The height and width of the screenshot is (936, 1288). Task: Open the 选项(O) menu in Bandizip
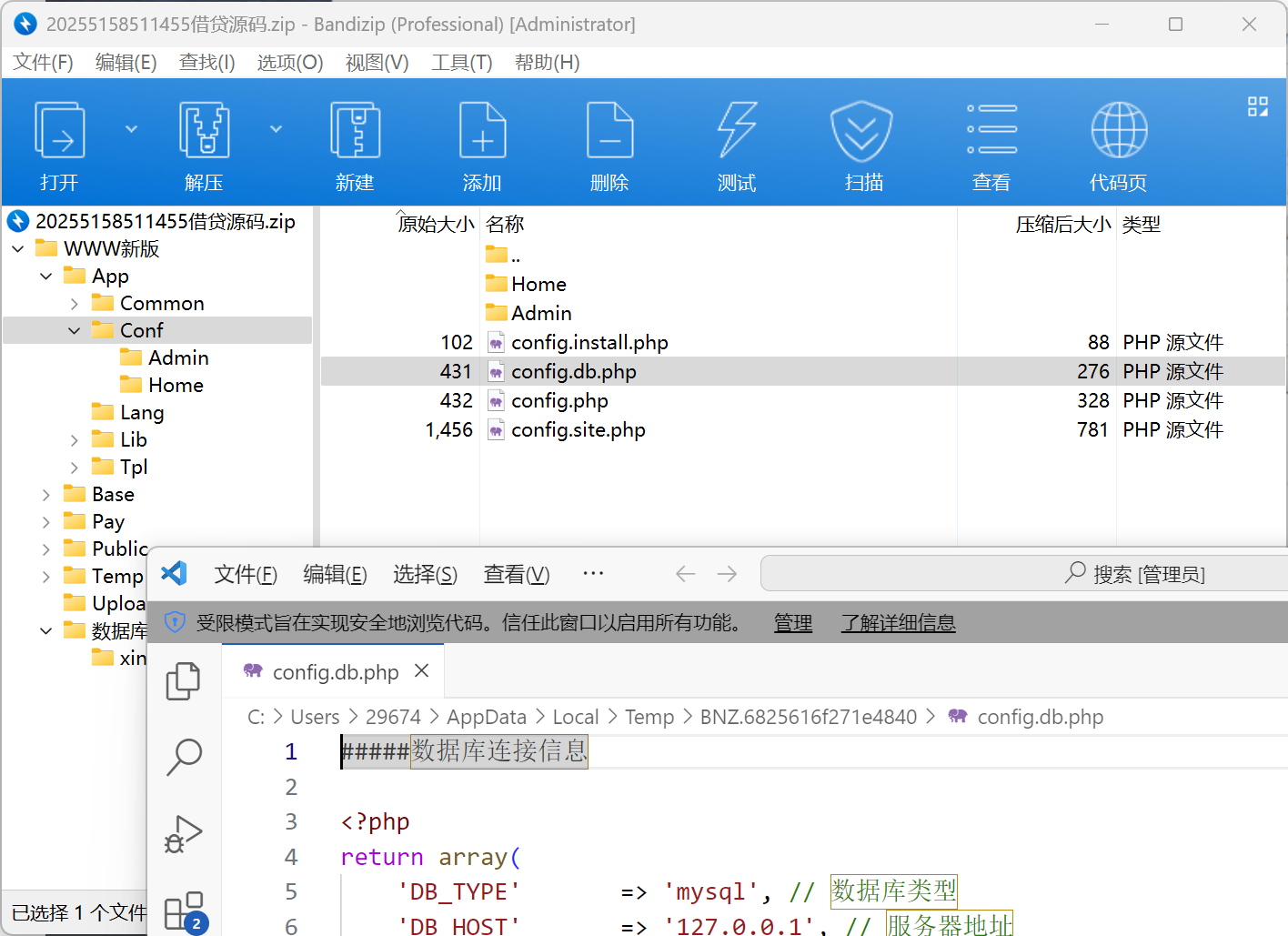(x=290, y=63)
